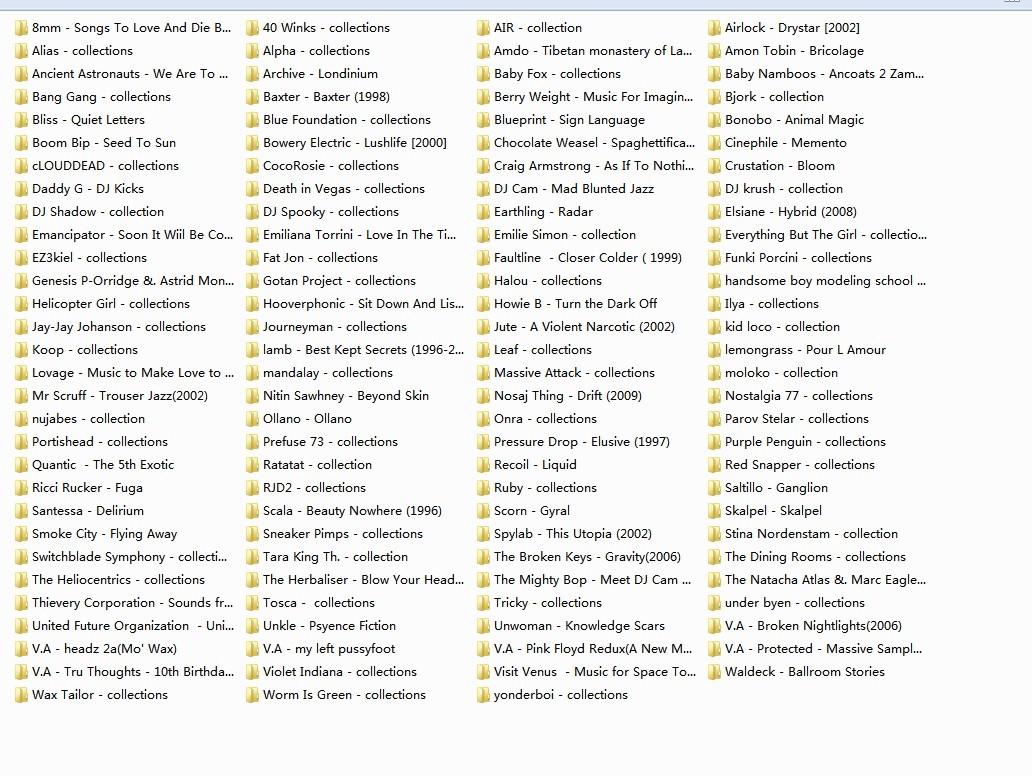Click Gotan Project - collections
The height and width of the screenshot is (776, 1032).
pos(340,281)
